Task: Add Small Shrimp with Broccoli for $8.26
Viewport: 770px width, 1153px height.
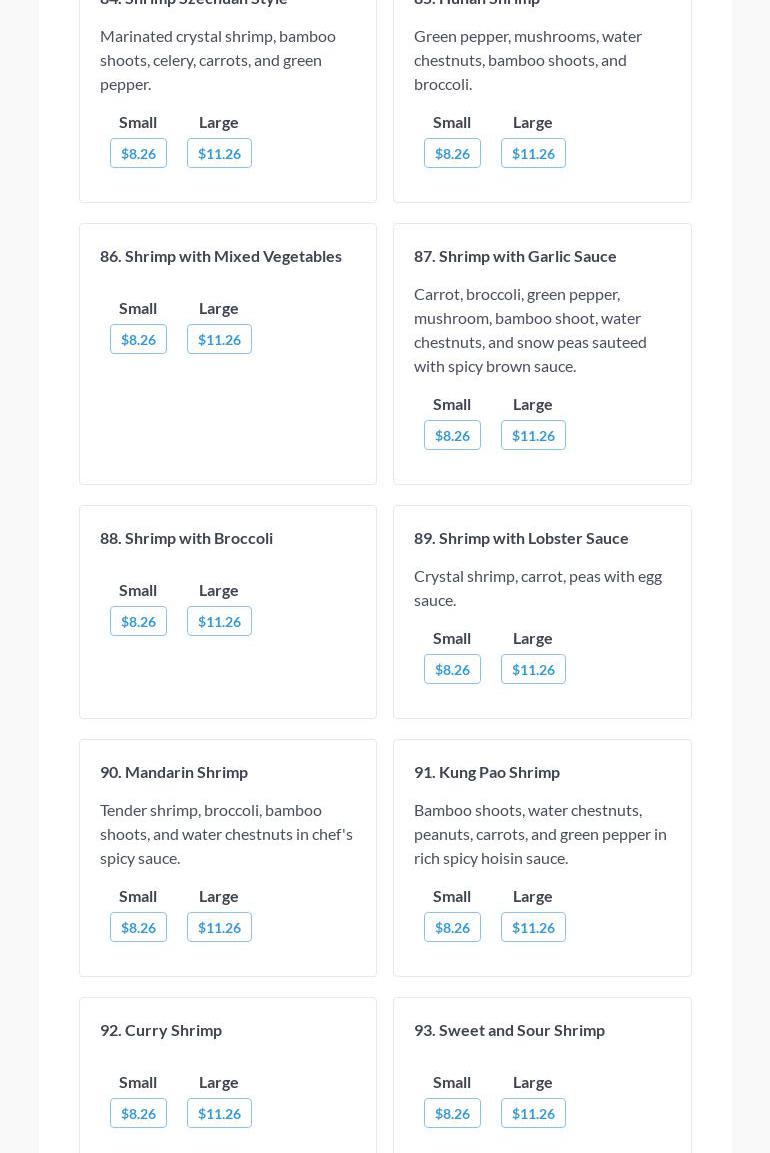Action: [x=138, y=621]
